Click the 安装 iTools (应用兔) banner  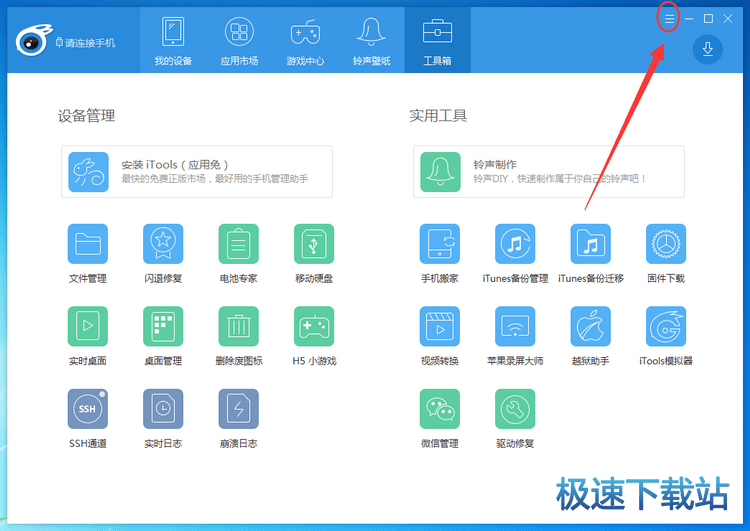[197, 172]
